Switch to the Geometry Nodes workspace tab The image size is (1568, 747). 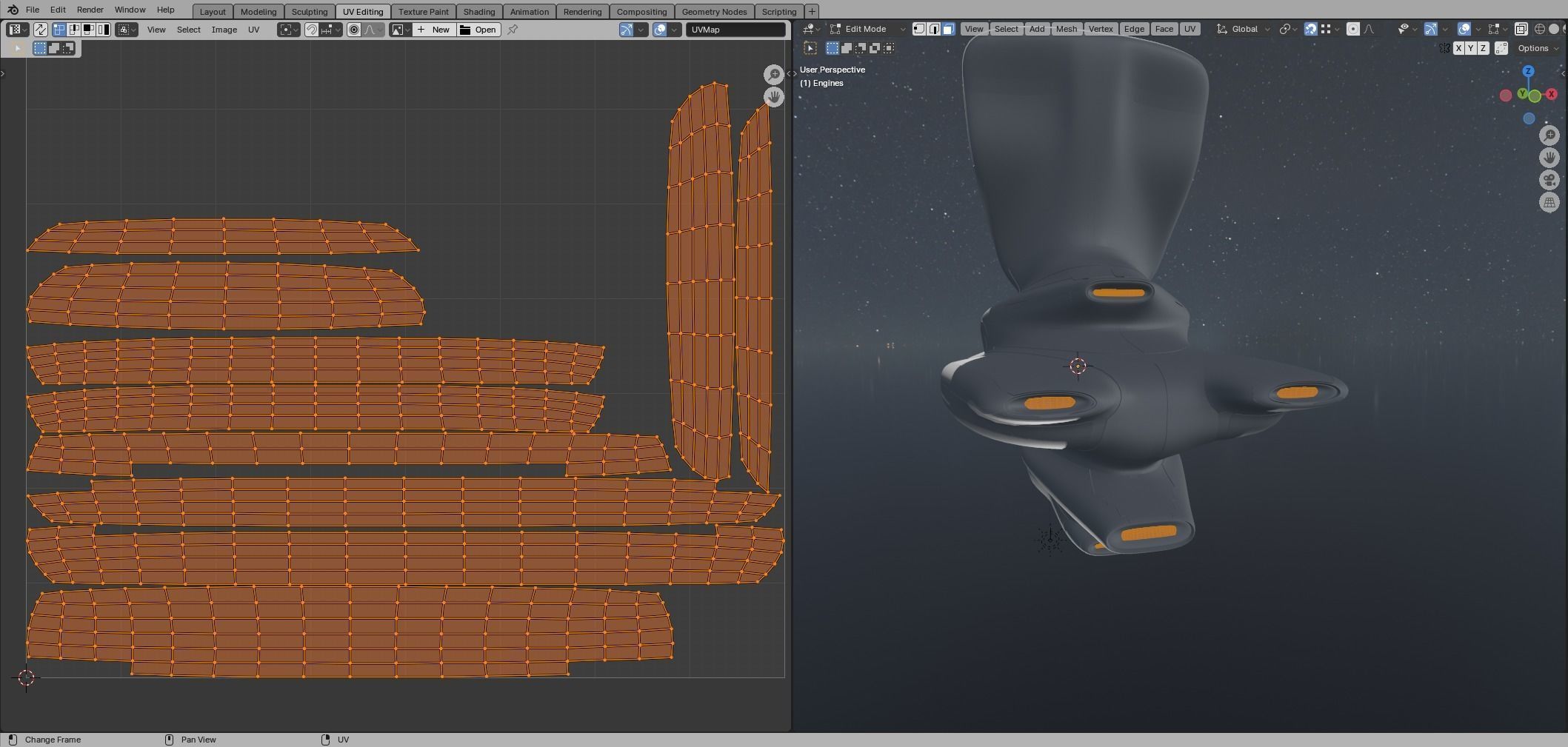pos(714,12)
